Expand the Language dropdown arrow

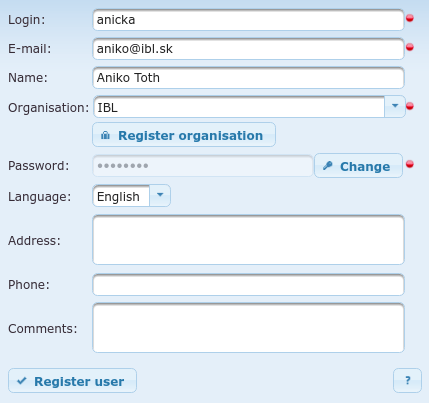click(160, 195)
